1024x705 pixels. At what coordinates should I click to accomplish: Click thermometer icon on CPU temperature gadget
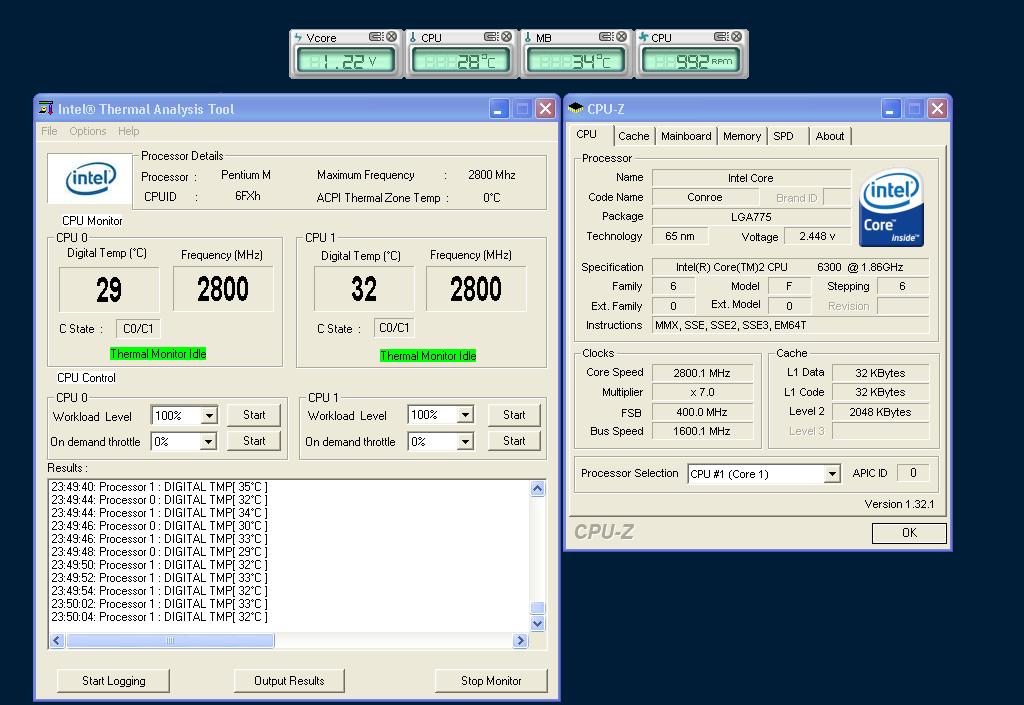pyautogui.click(x=413, y=38)
